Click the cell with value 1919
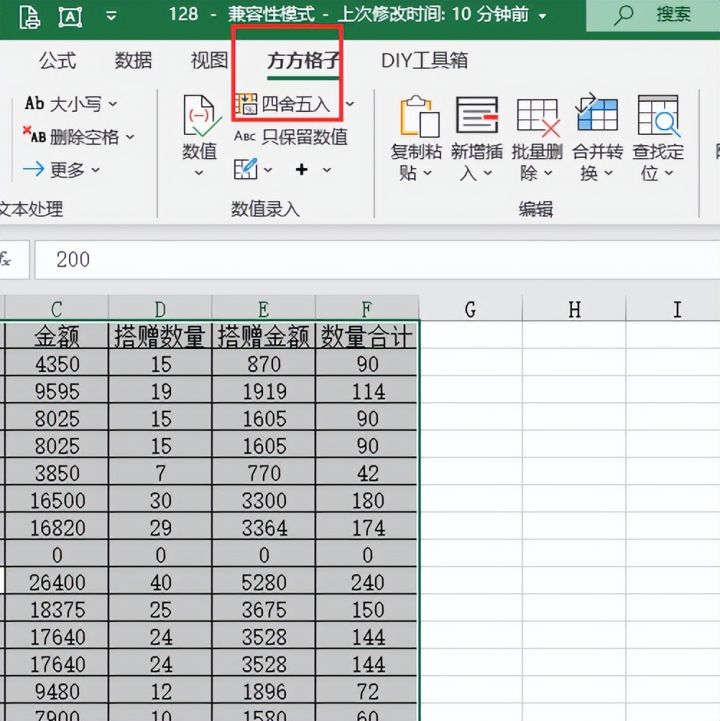The image size is (720, 721). tap(263, 391)
